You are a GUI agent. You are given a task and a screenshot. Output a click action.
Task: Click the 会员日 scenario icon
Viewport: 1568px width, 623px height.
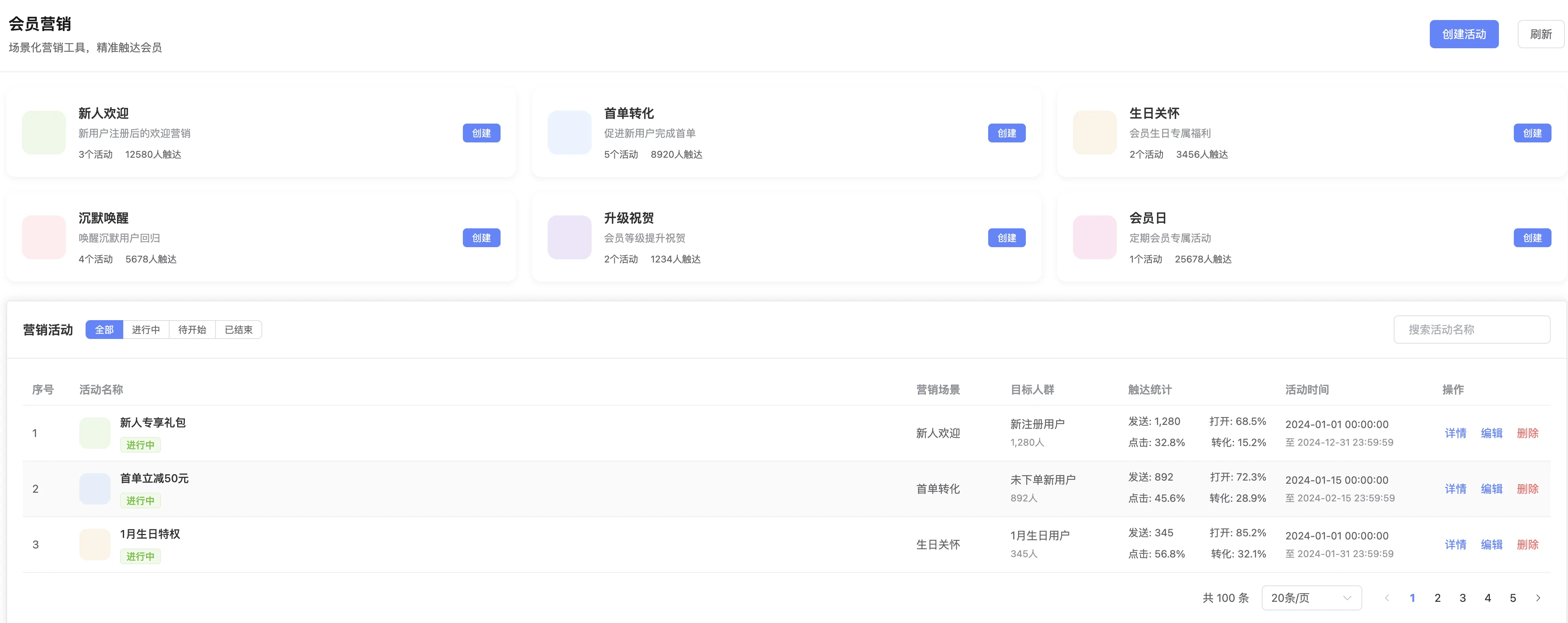pos(1094,237)
